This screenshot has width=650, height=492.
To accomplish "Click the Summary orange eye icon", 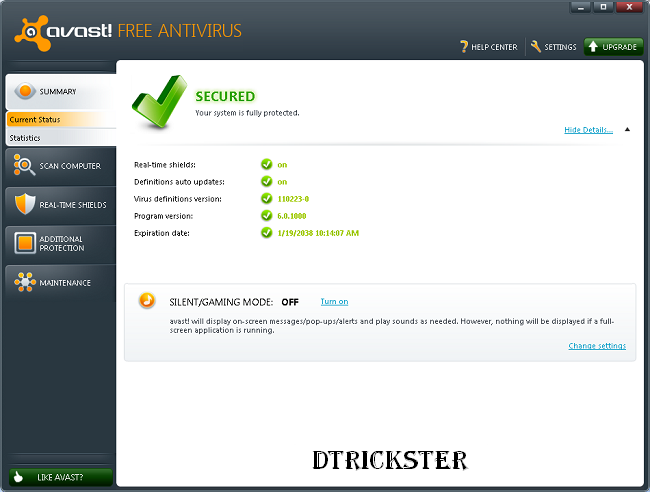I will coord(25,91).
